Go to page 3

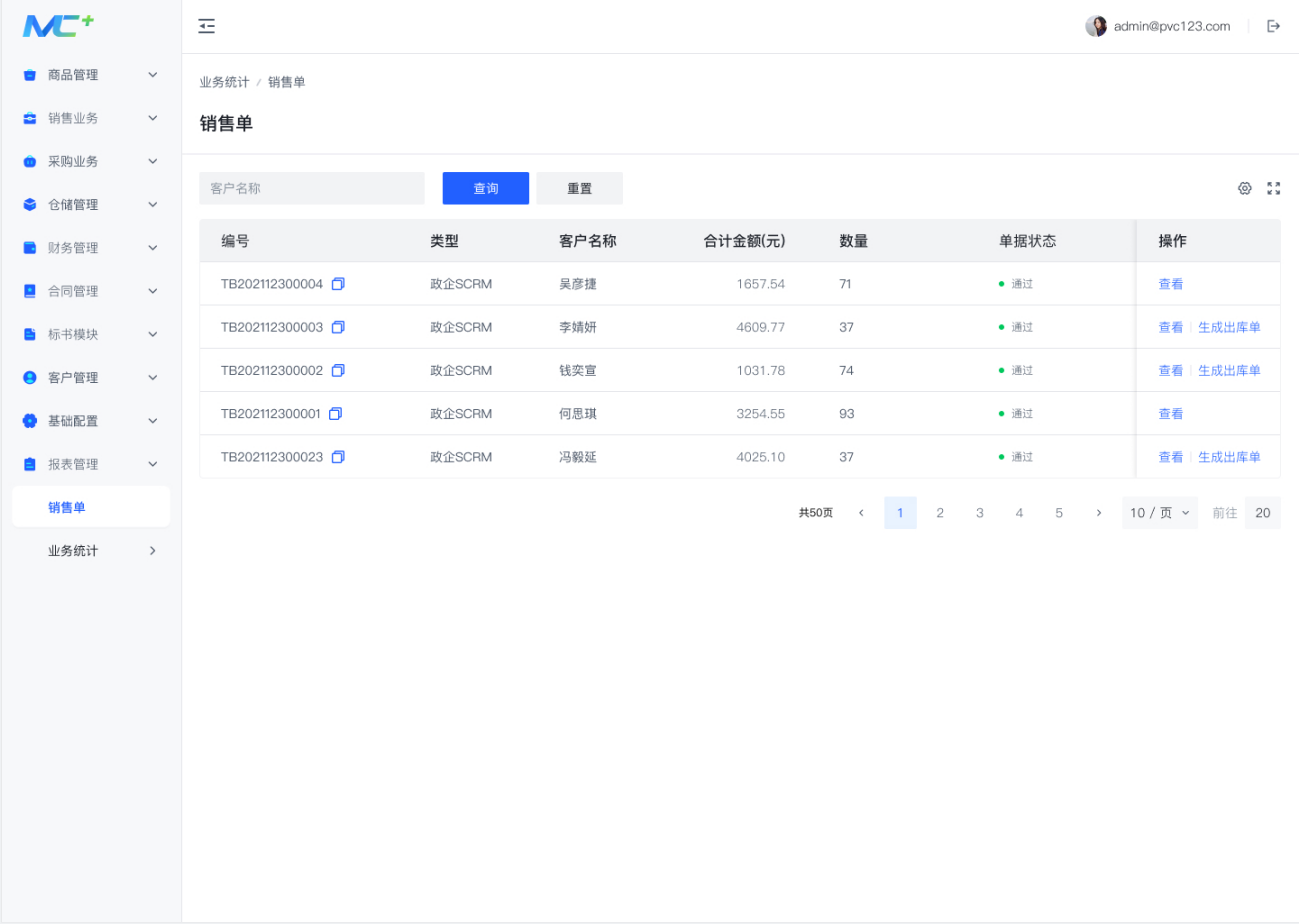click(x=979, y=513)
